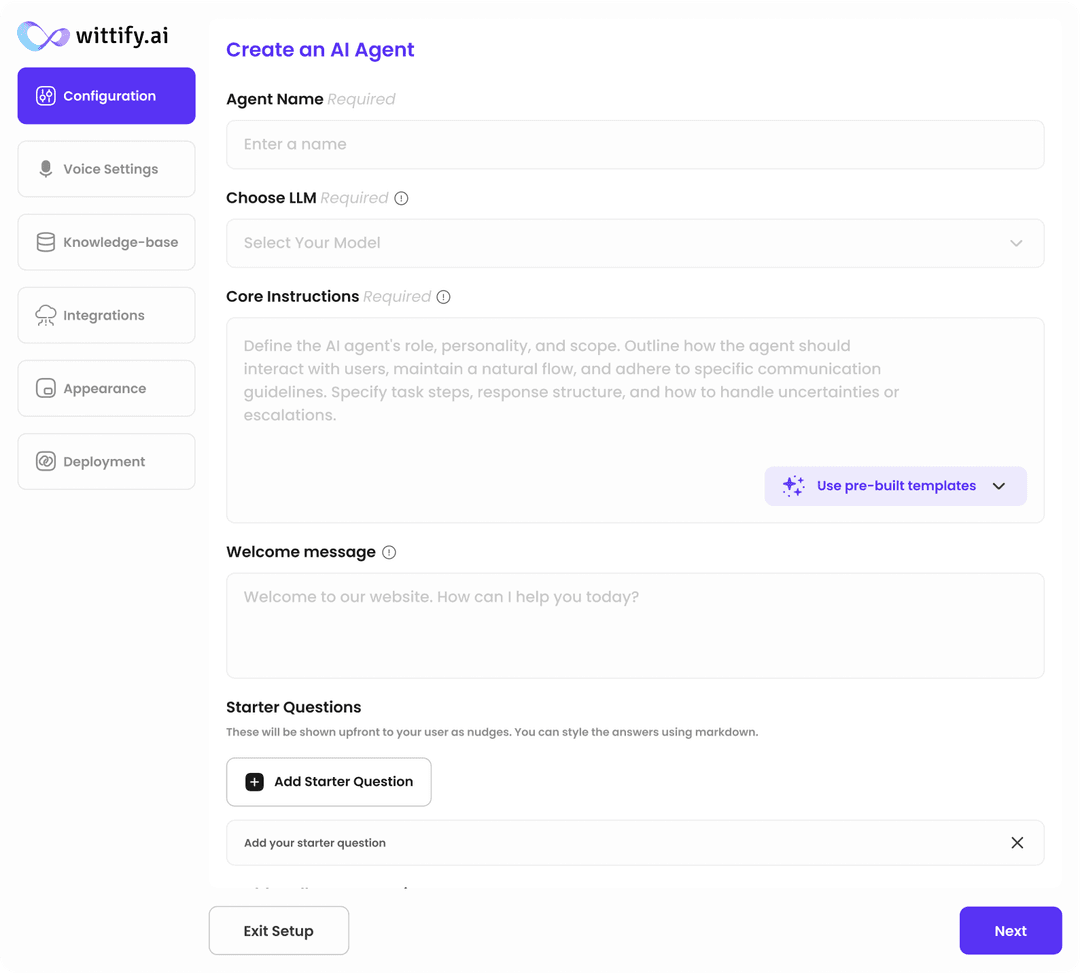This screenshot has width=1080, height=973.
Task: Expand the Use pre-built templates menu
Action: click(x=895, y=485)
